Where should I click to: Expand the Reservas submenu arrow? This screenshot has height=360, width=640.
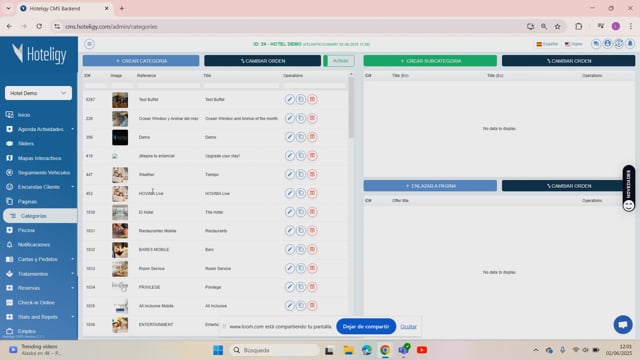point(73,288)
